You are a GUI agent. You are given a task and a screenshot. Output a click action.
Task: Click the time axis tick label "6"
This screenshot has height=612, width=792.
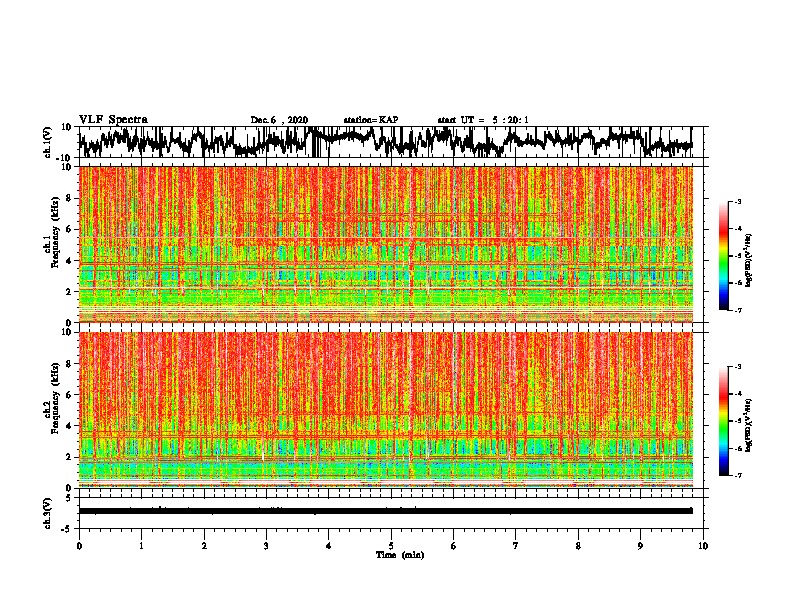tap(454, 546)
